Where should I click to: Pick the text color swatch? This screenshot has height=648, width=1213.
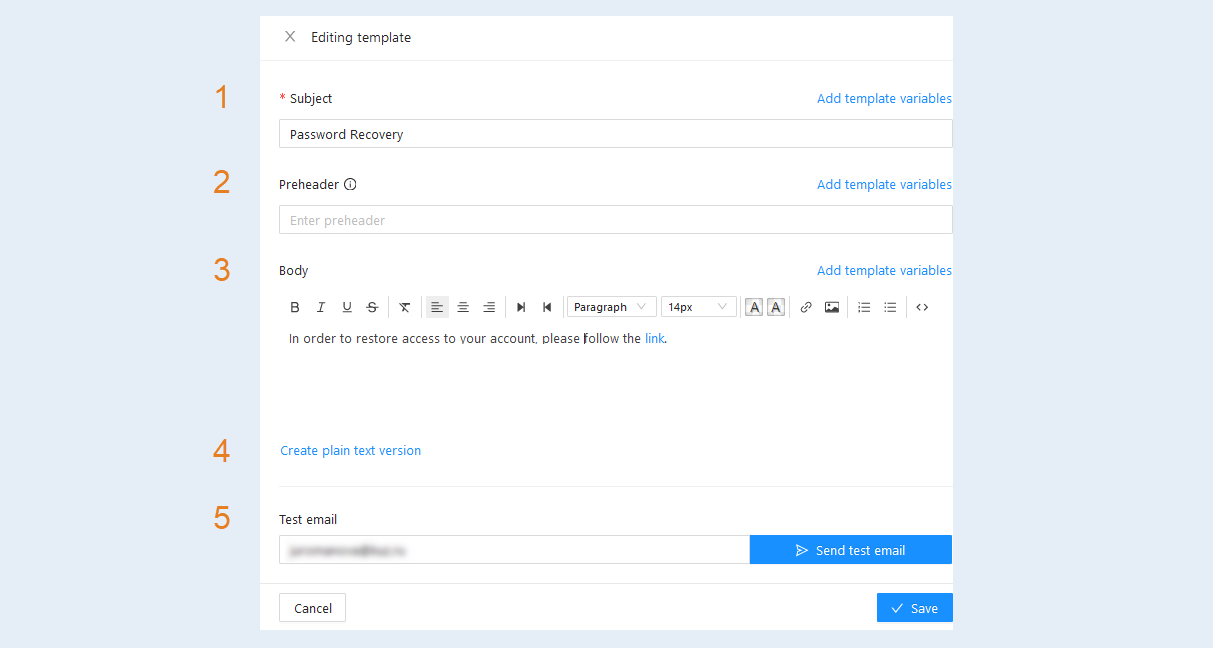click(x=754, y=307)
